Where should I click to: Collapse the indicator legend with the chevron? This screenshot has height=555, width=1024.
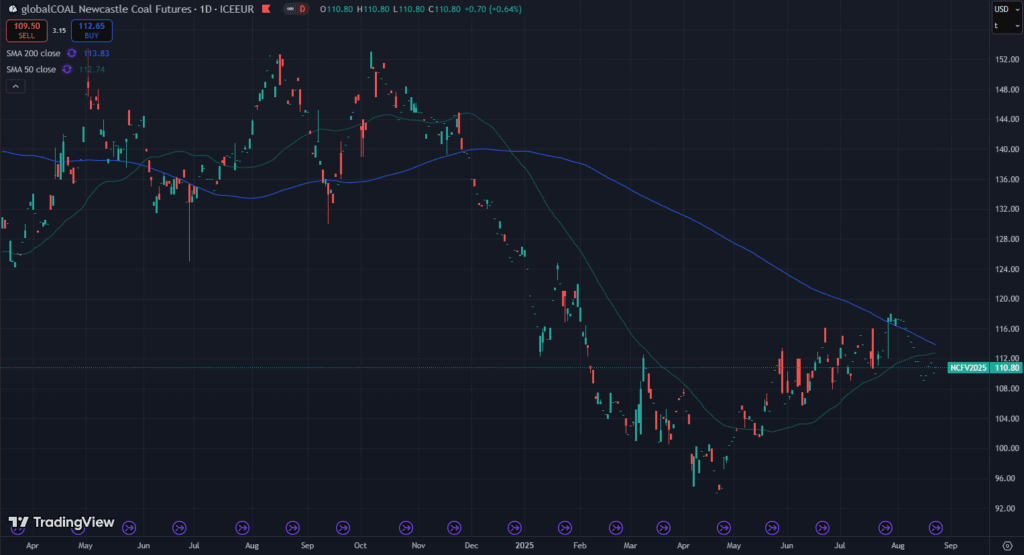tap(15, 87)
